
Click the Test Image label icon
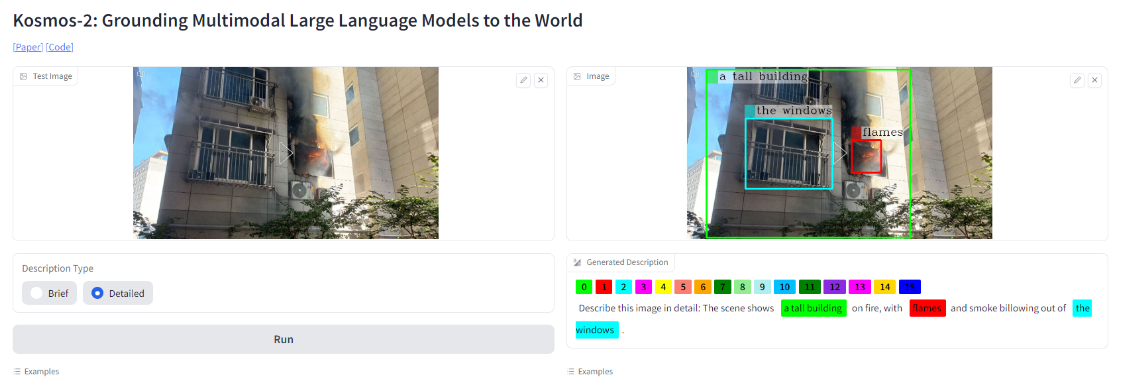coord(23,76)
